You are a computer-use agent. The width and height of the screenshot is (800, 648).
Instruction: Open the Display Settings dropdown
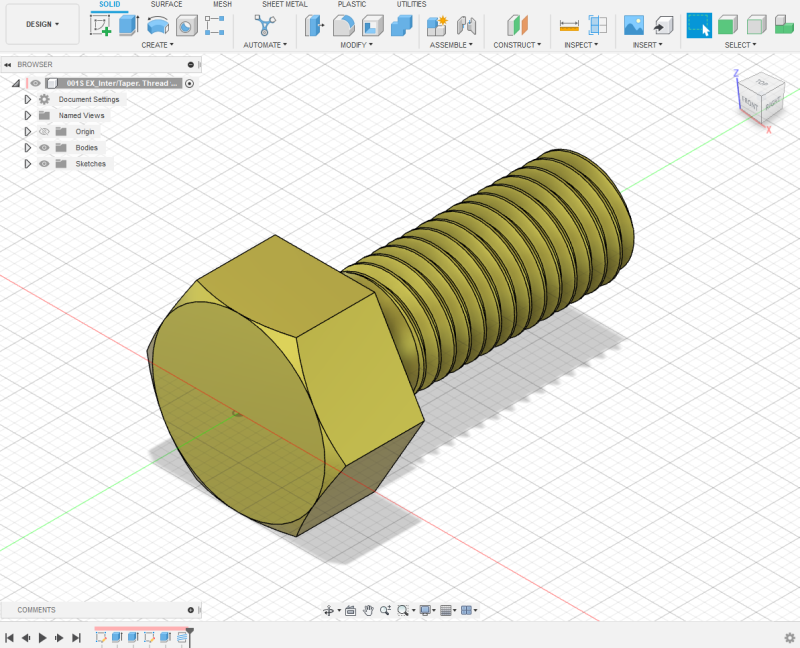coord(427,610)
